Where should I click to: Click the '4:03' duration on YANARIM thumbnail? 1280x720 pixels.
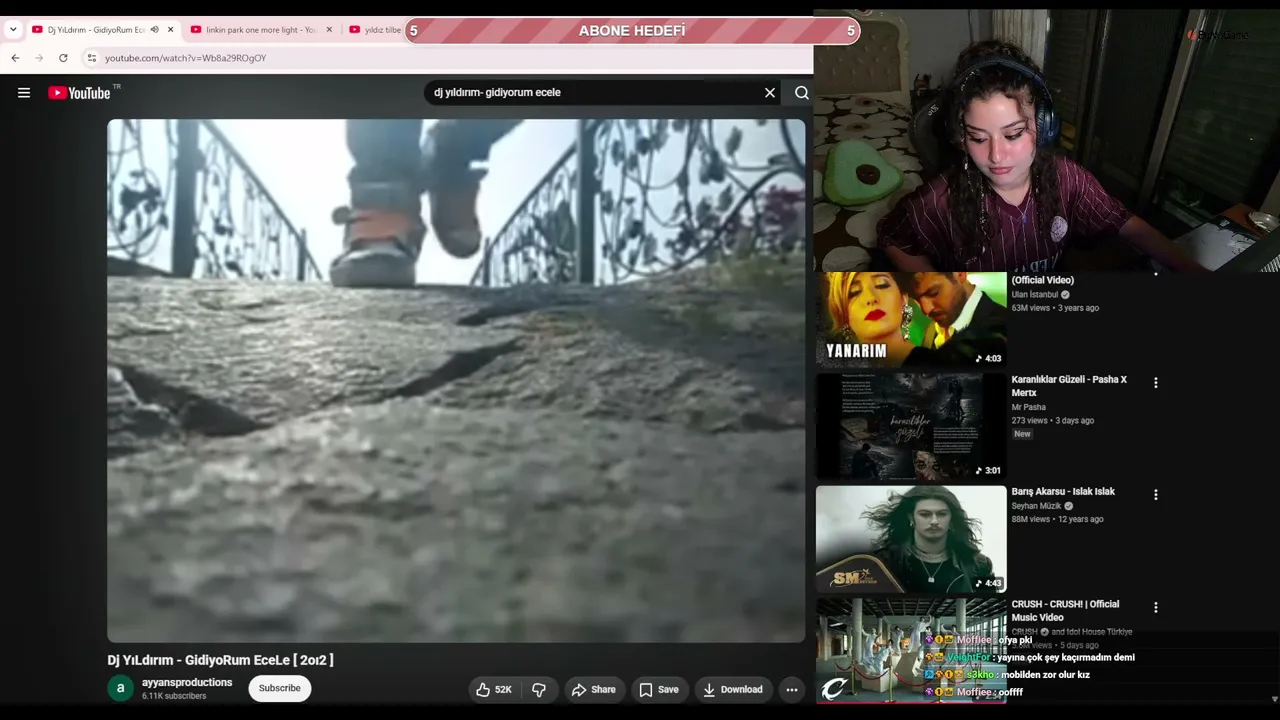pos(989,358)
